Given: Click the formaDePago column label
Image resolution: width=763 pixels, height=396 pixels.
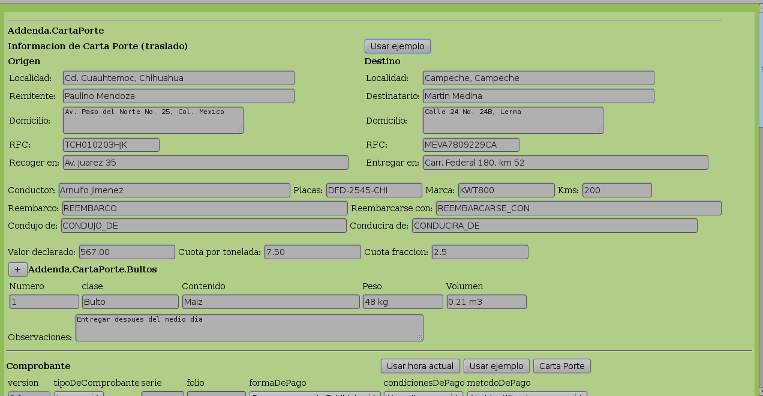Looking at the screenshot, I should coord(277,383).
